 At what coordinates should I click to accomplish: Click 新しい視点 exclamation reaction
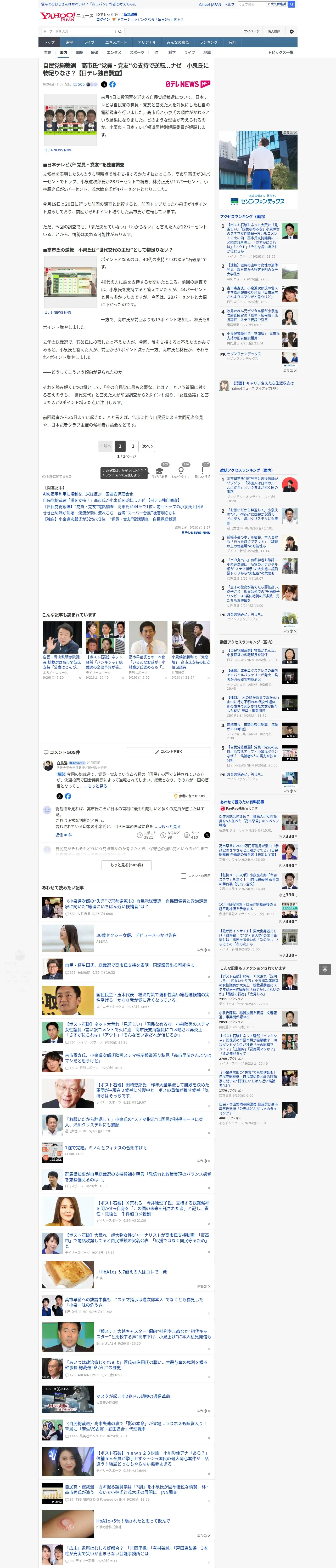(203, 471)
